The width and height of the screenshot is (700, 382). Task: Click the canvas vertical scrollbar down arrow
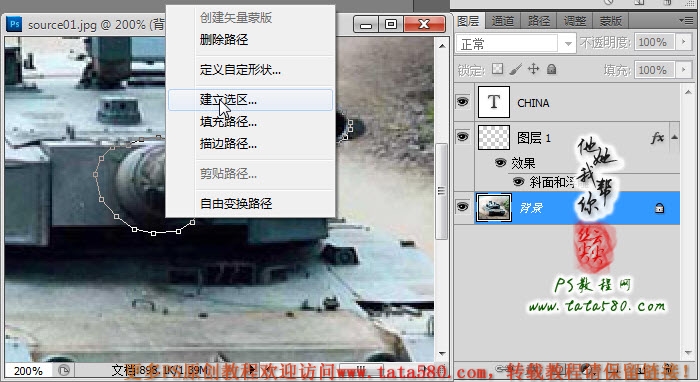[442, 353]
